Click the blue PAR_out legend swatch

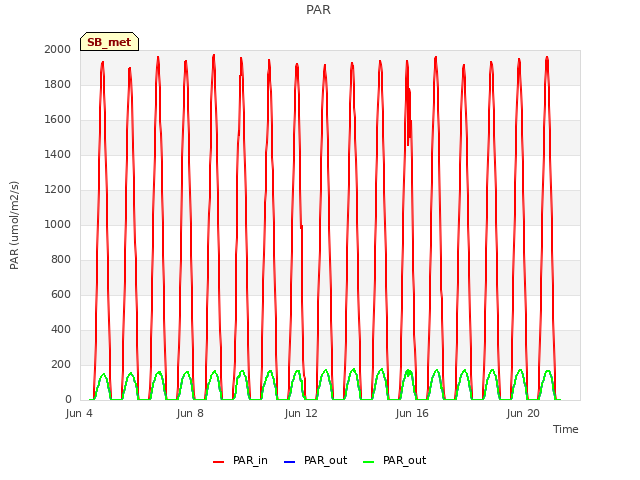[x=289, y=462]
